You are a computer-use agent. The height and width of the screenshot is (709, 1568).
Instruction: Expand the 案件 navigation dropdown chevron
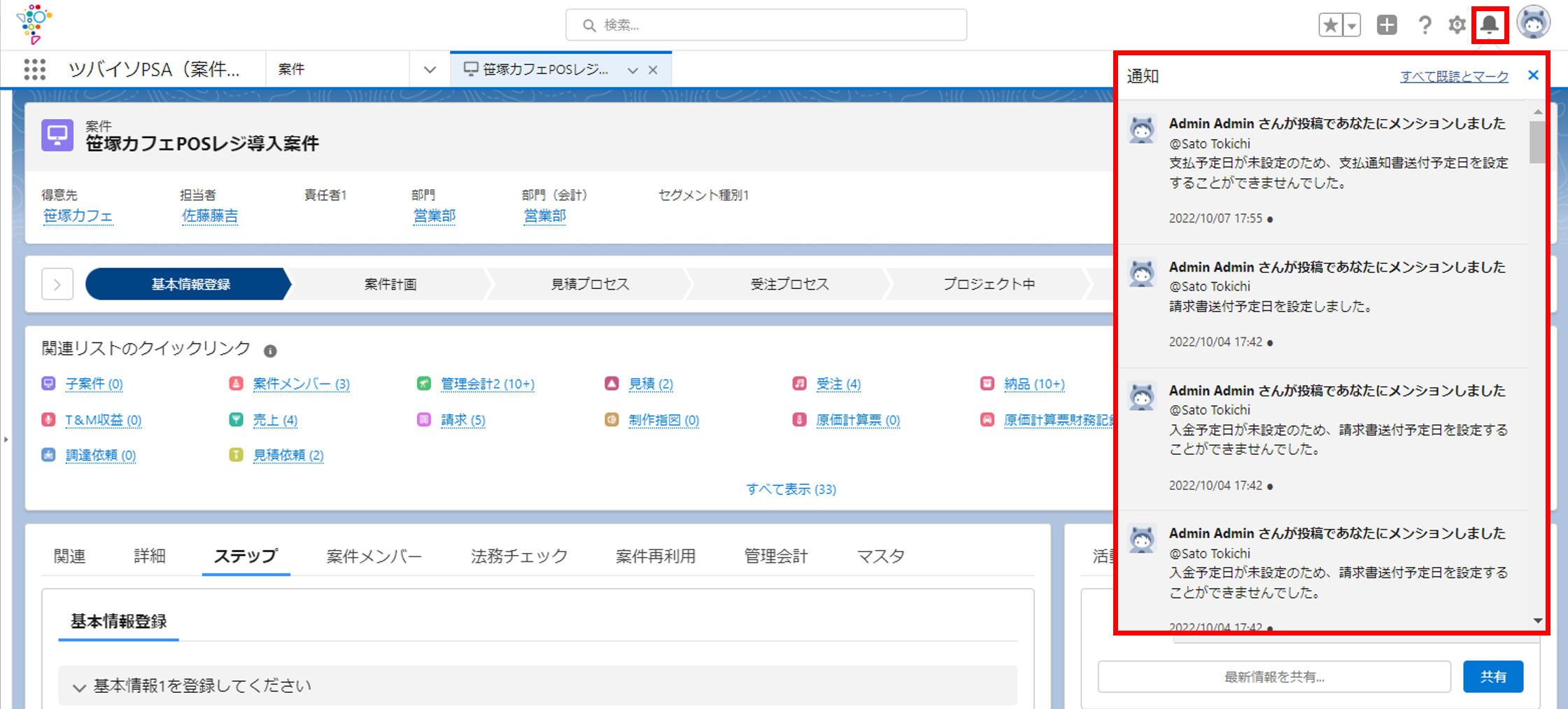click(430, 69)
